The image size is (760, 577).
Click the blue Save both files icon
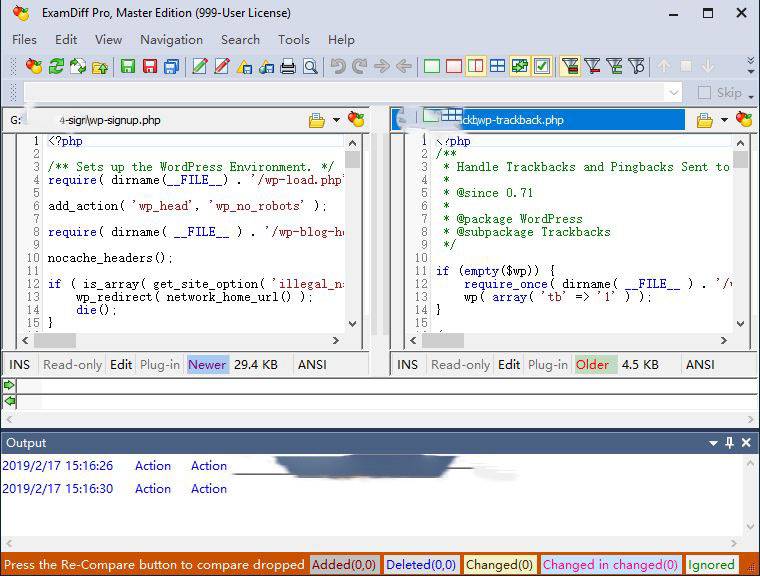click(x=172, y=66)
